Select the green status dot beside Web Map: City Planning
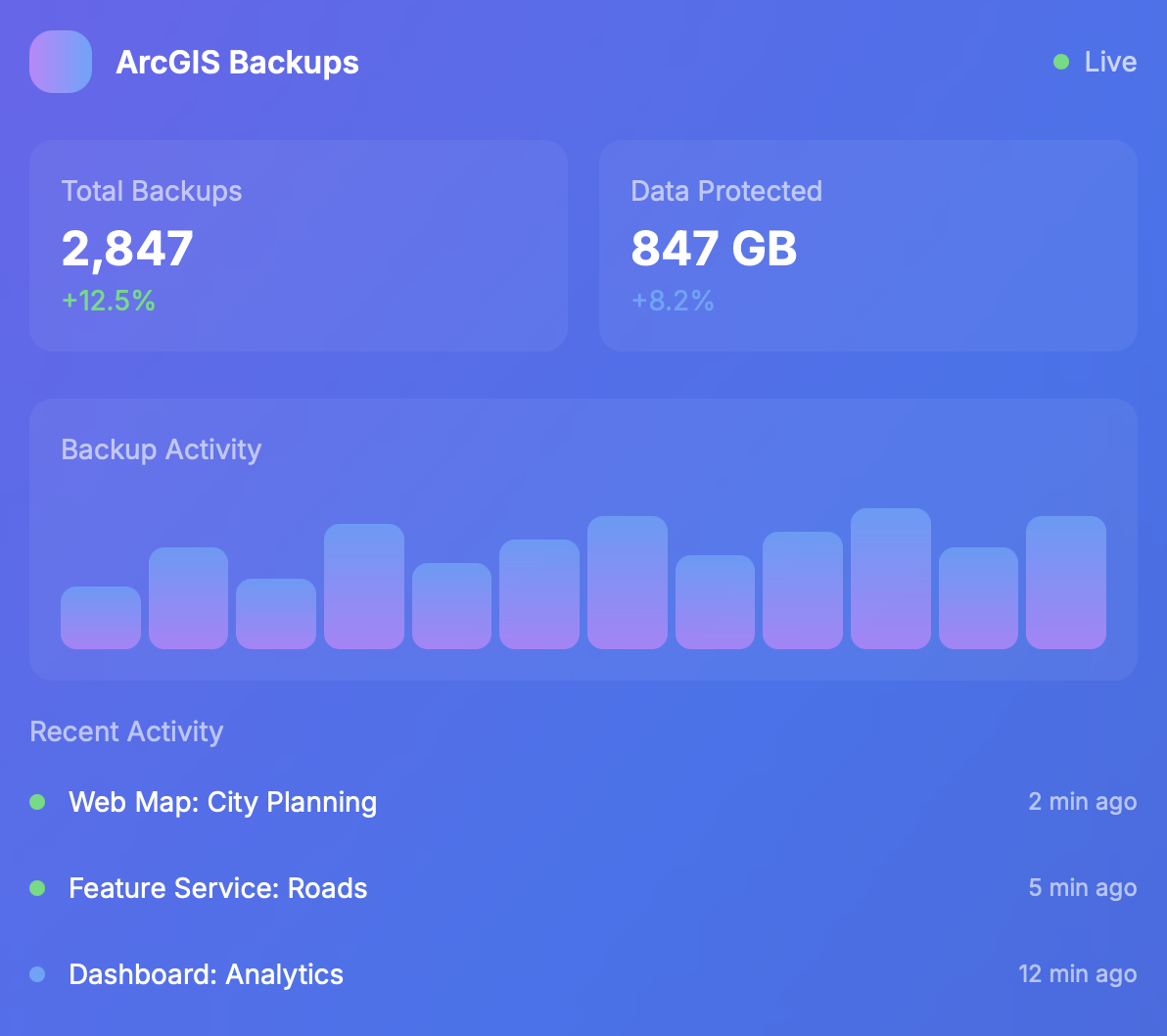 click(37, 801)
